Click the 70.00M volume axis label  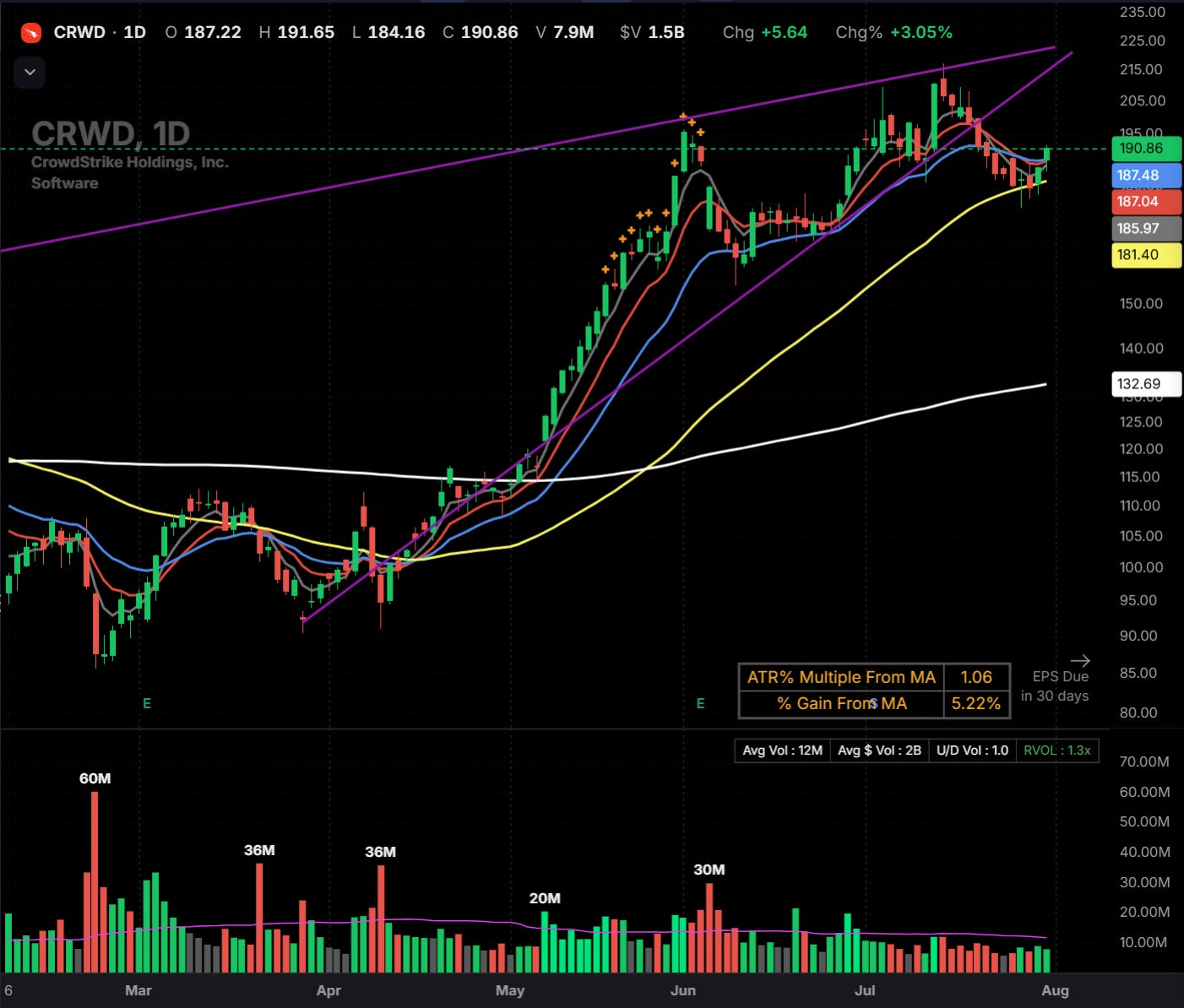click(1144, 761)
